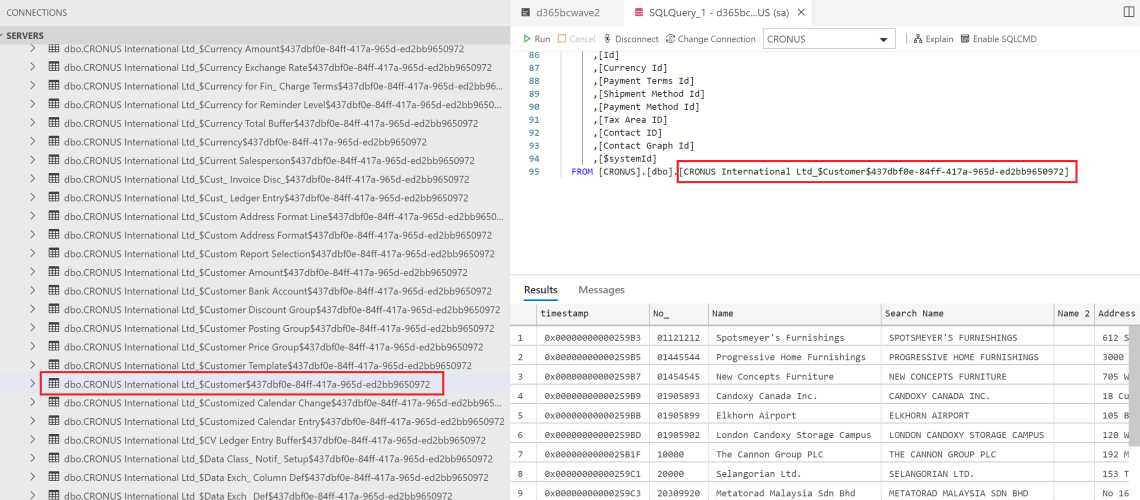Select the $Custom Address Format table row

[x=255, y=235]
